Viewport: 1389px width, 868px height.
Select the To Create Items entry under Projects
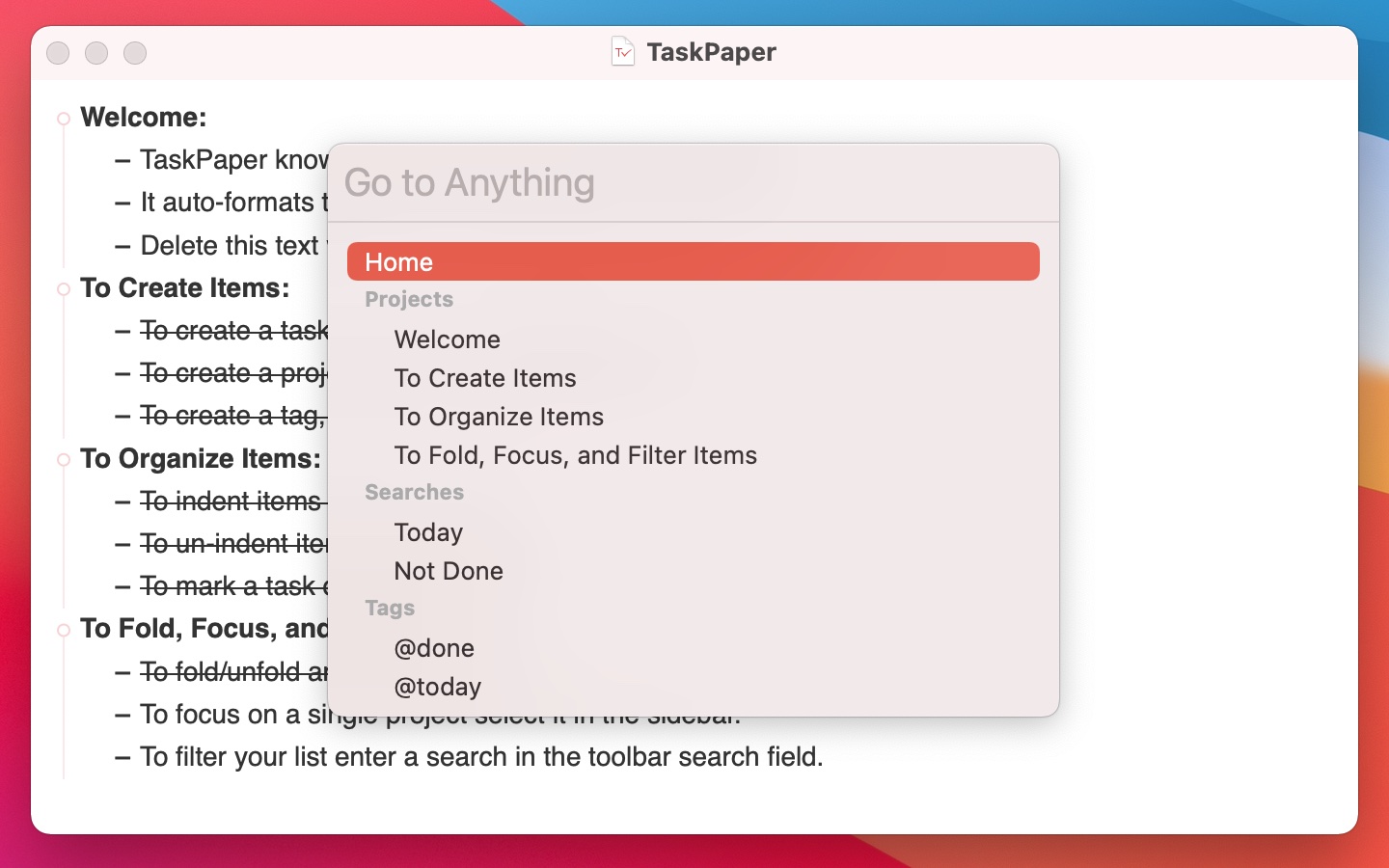tap(484, 378)
